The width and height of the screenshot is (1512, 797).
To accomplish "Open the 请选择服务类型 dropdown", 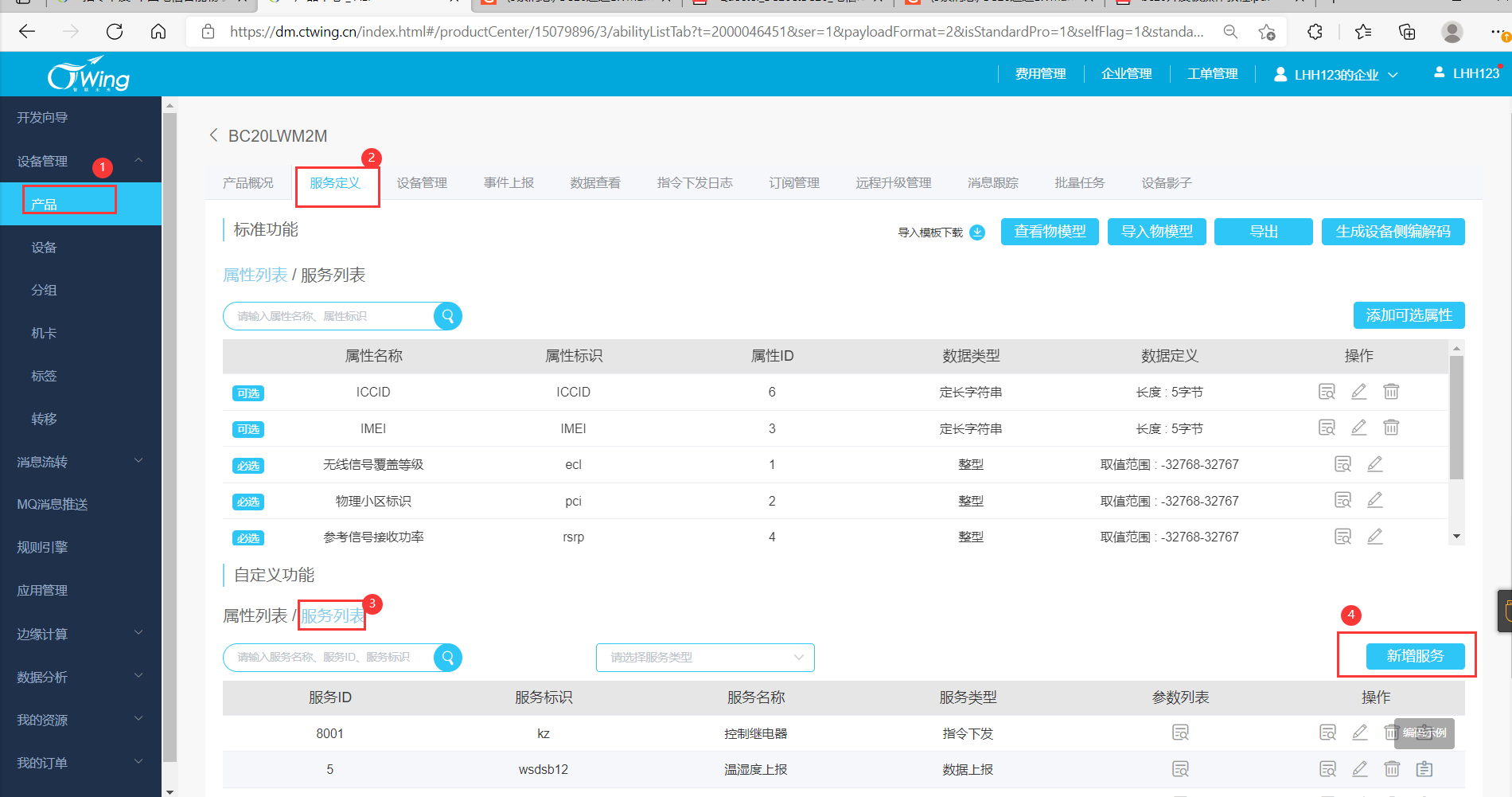I will 705,658.
